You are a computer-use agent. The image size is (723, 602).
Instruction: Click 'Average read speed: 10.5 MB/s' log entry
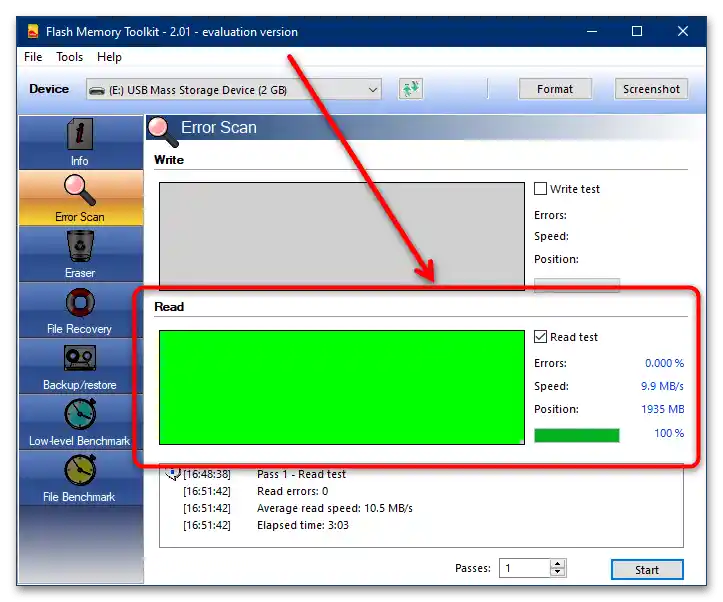click(334, 508)
